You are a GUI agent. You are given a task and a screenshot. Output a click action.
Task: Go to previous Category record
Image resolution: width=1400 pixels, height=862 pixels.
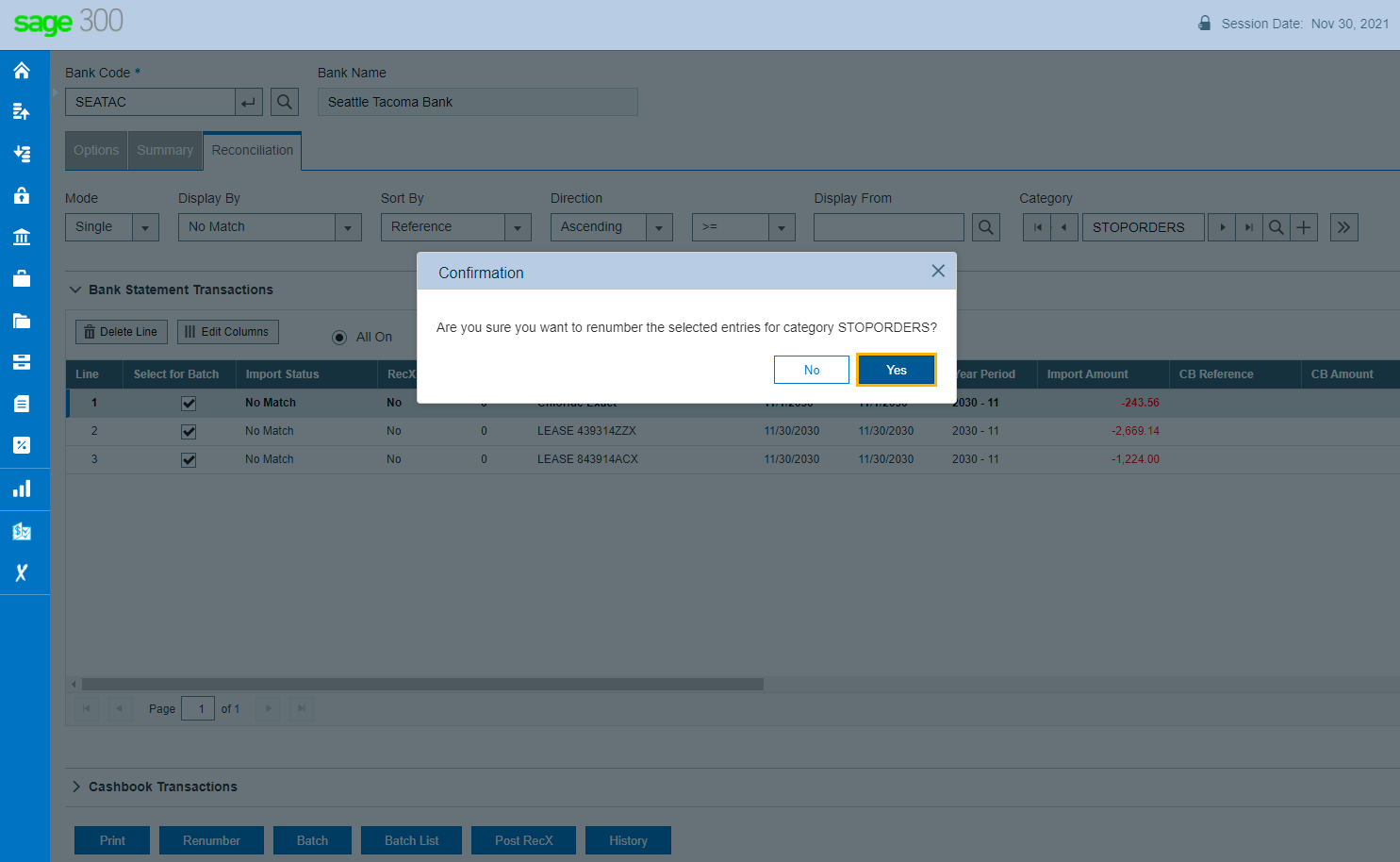click(1064, 227)
